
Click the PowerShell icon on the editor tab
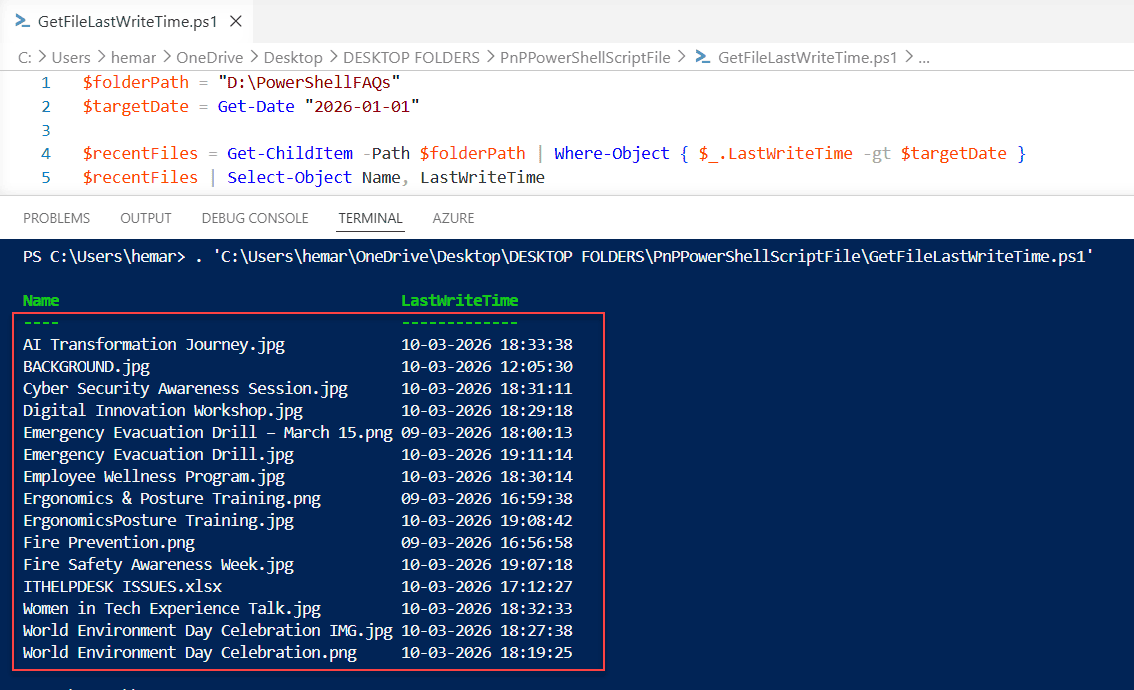[x=22, y=20]
